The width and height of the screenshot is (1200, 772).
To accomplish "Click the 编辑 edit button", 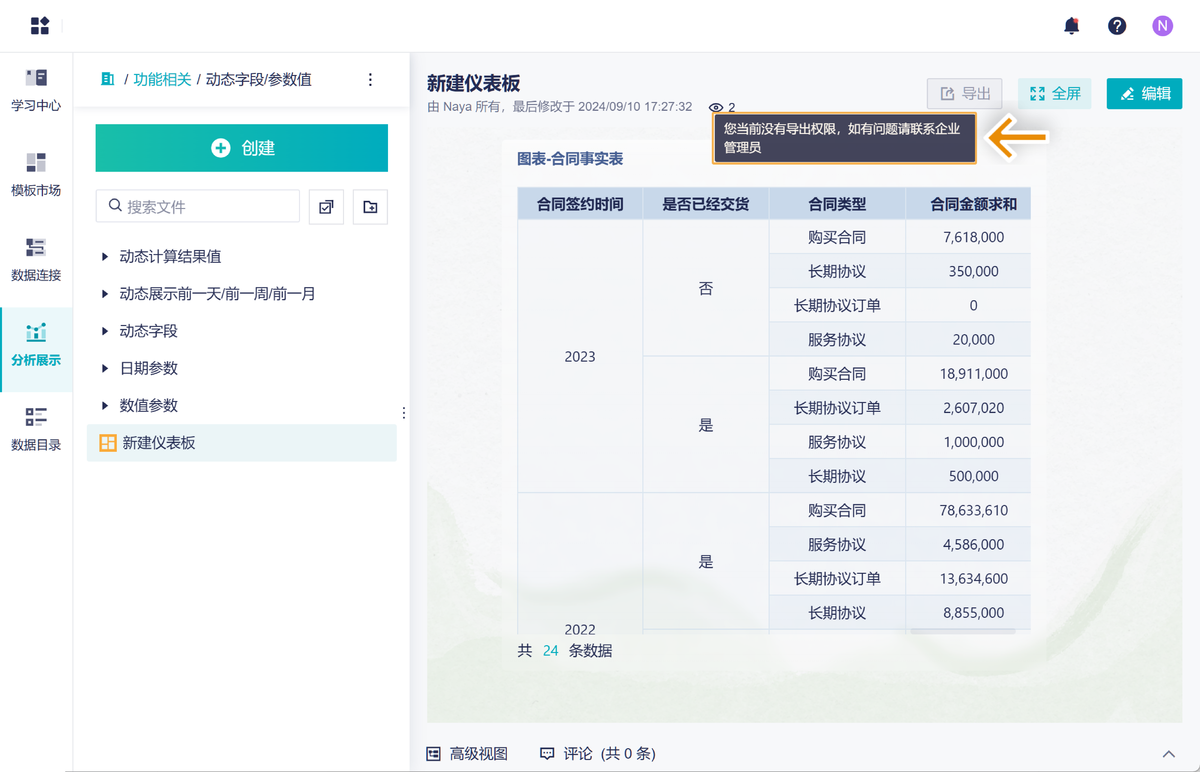I will pos(1144,93).
